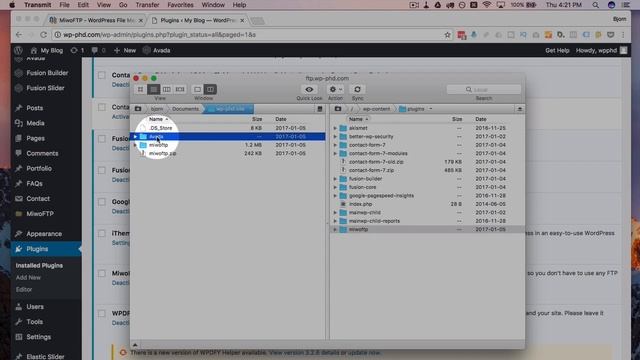Open macOS Spotlight search icon
The height and width of the screenshot is (360, 640).
click(596, 5)
